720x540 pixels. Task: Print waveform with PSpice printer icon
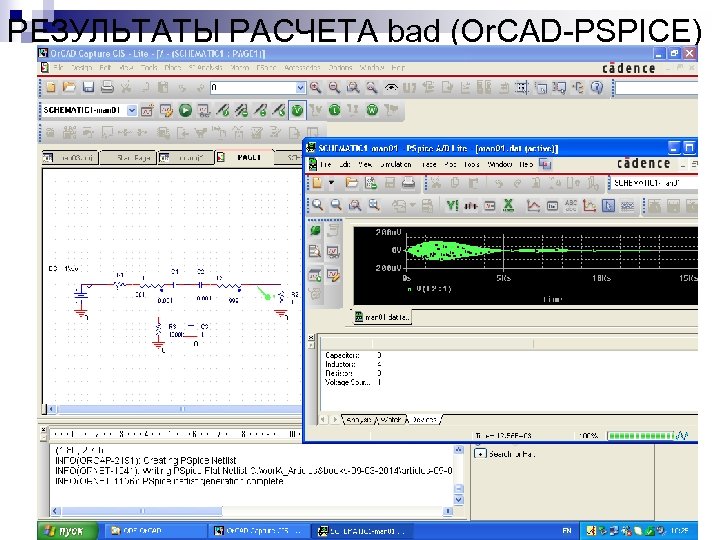[408, 183]
